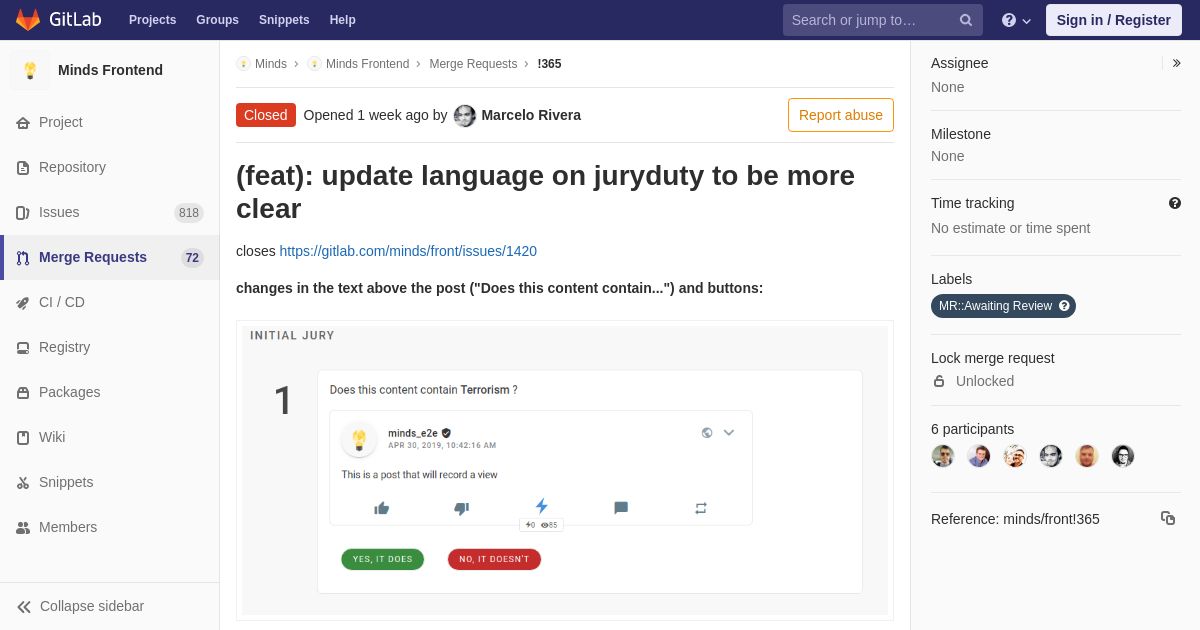Click the Merge Requests sidebar icon
Image resolution: width=1200 pixels, height=630 pixels.
click(x=23, y=258)
